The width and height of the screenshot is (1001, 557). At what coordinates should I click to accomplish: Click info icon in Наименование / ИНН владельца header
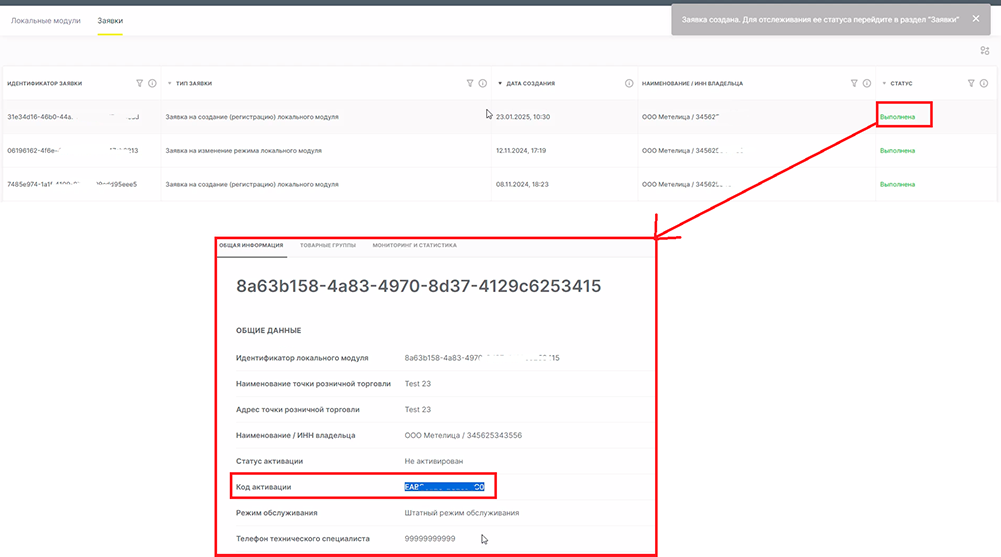(x=867, y=84)
